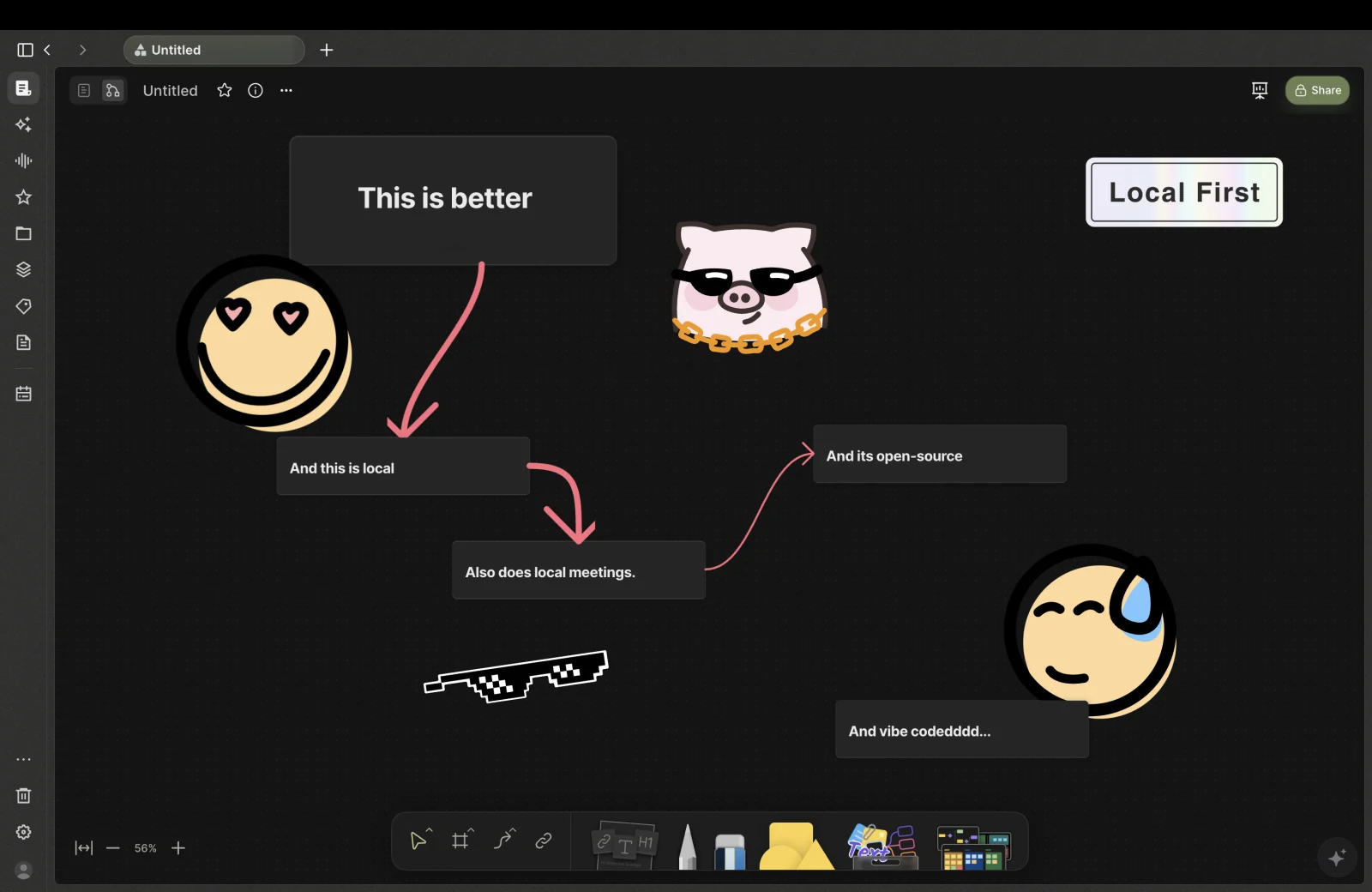
Task: Open settings gear in sidebar
Action: (24, 832)
